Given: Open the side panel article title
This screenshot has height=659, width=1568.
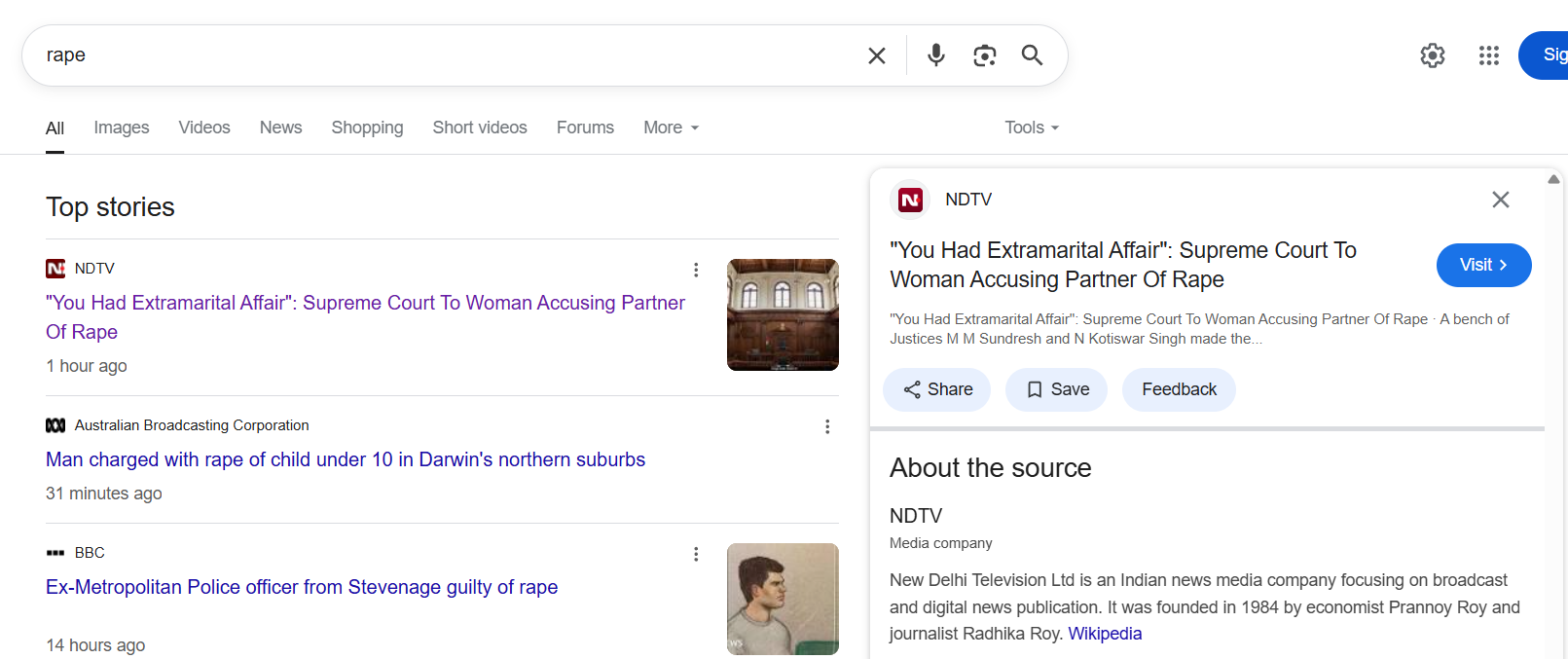Looking at the screenshot, I should click(x=1123, y=265).
